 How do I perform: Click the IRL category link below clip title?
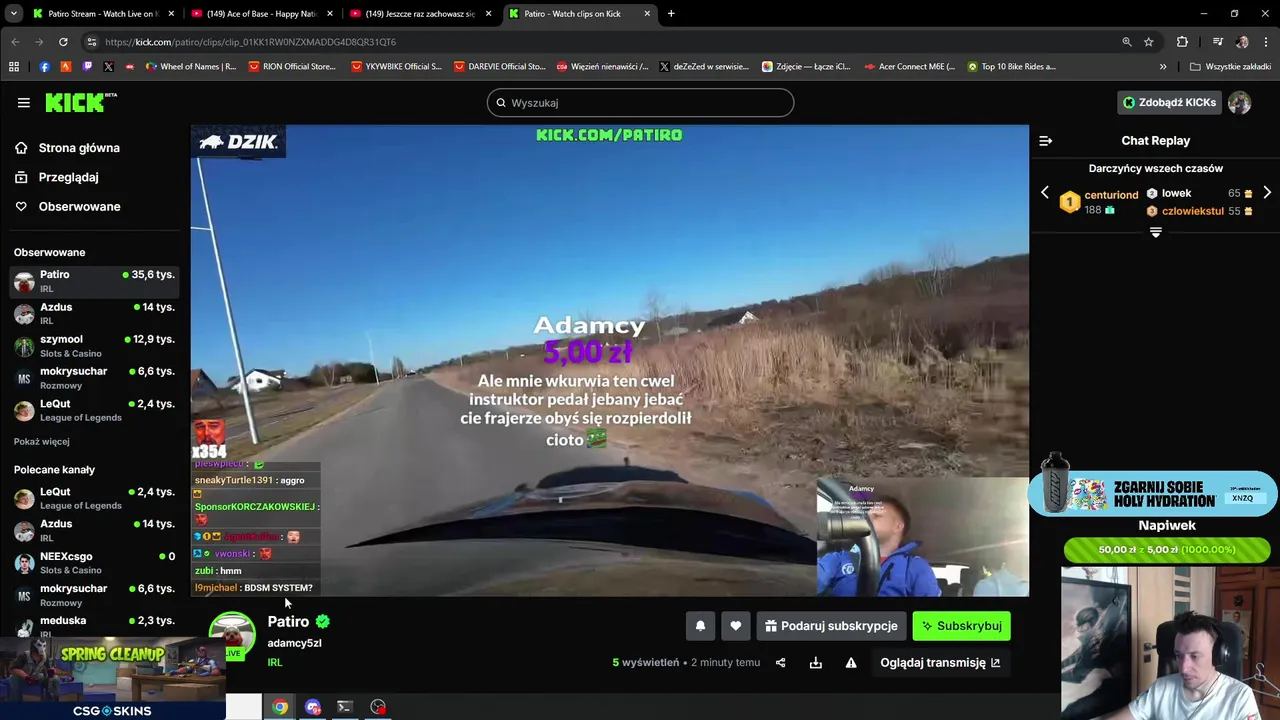(275, 662)
